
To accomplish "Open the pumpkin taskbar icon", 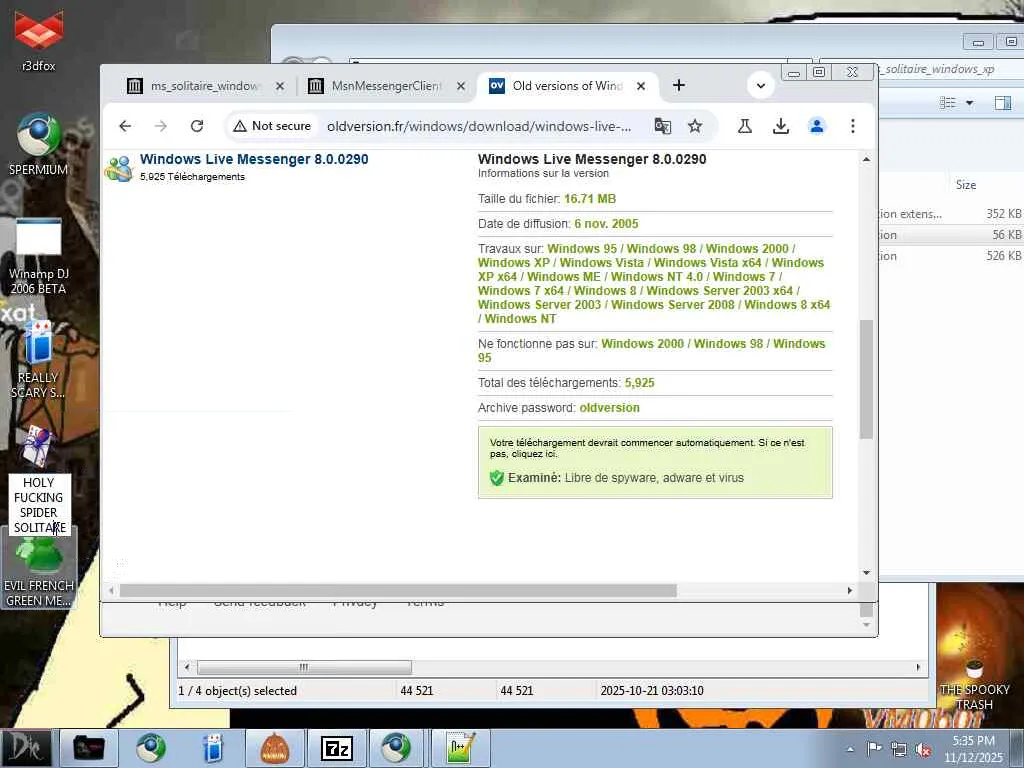I will tap(274, 748).
